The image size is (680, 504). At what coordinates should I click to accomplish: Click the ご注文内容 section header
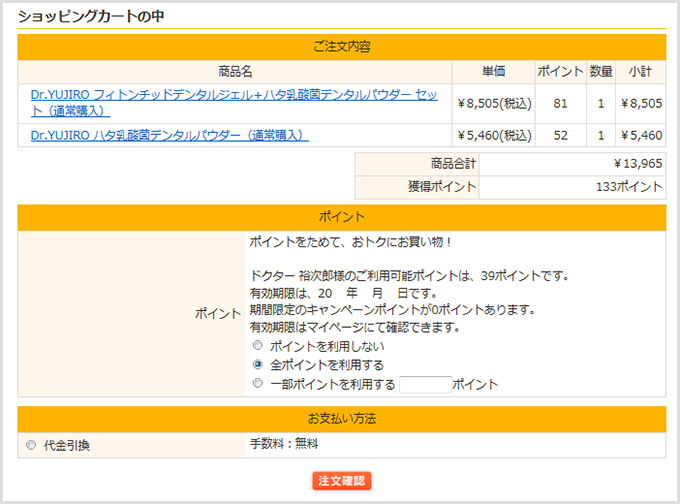342,46
